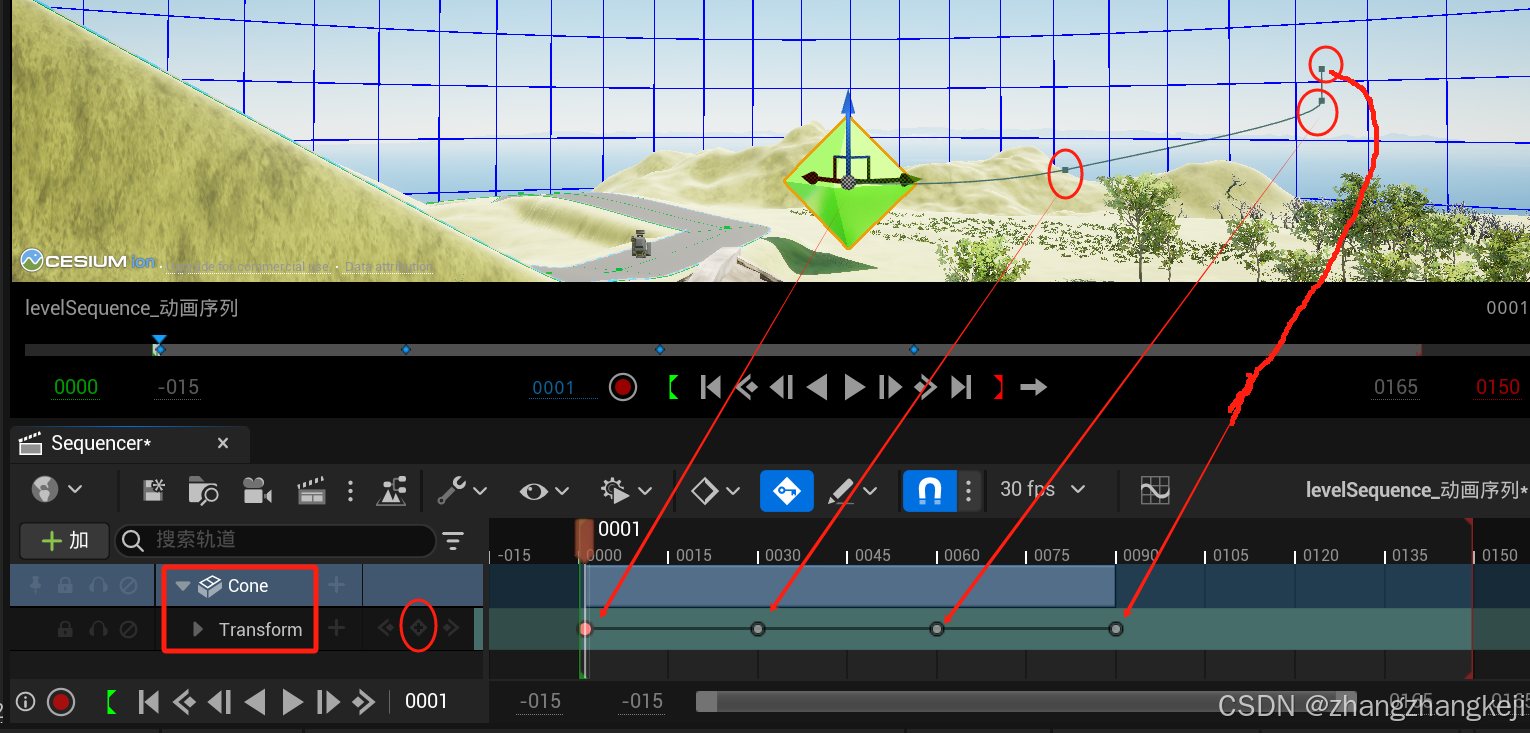Expand the Transform track
Screen dimensions: 1530x733
pyautogui.click(x=198, y=629)
